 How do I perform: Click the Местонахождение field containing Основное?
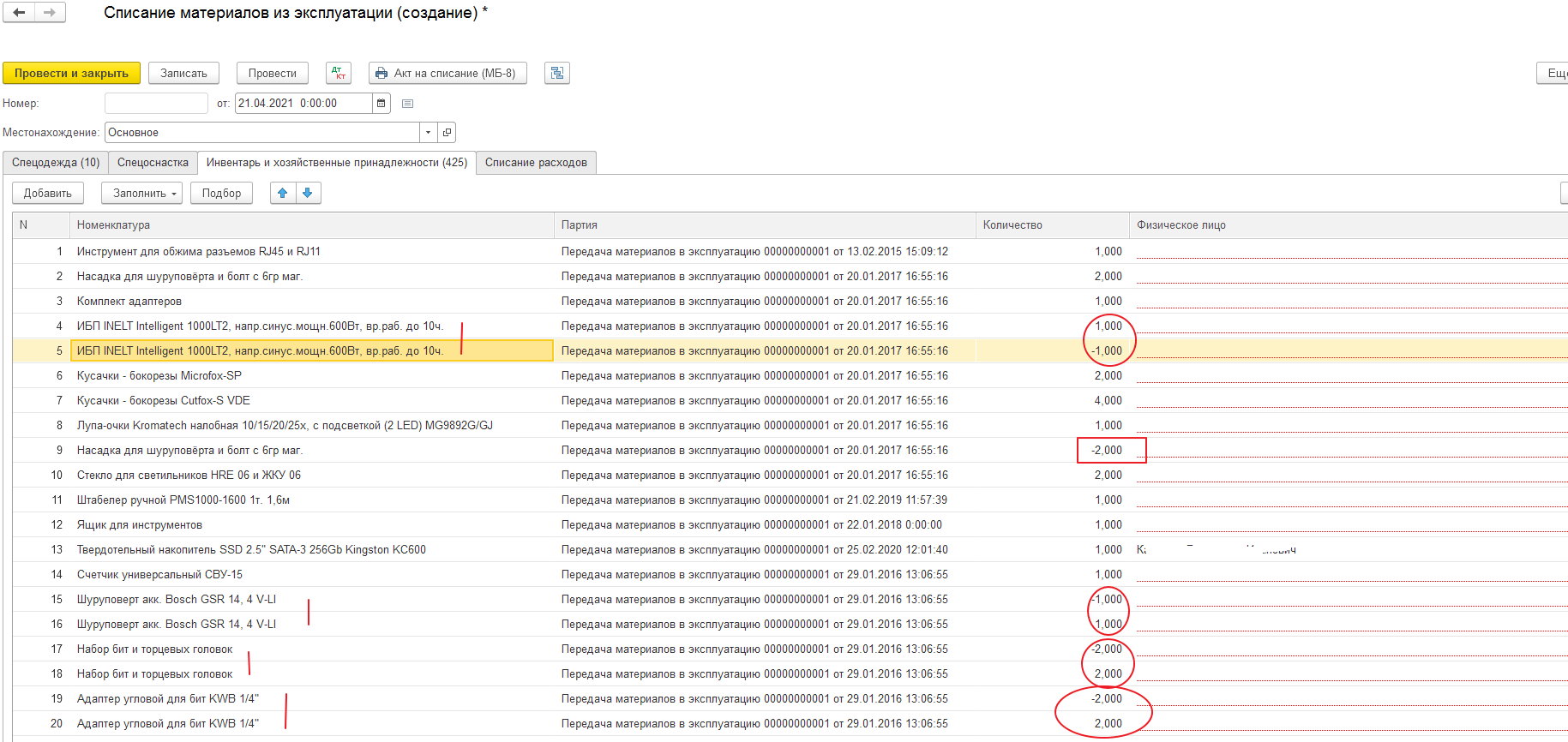click(x=262, y=133)
